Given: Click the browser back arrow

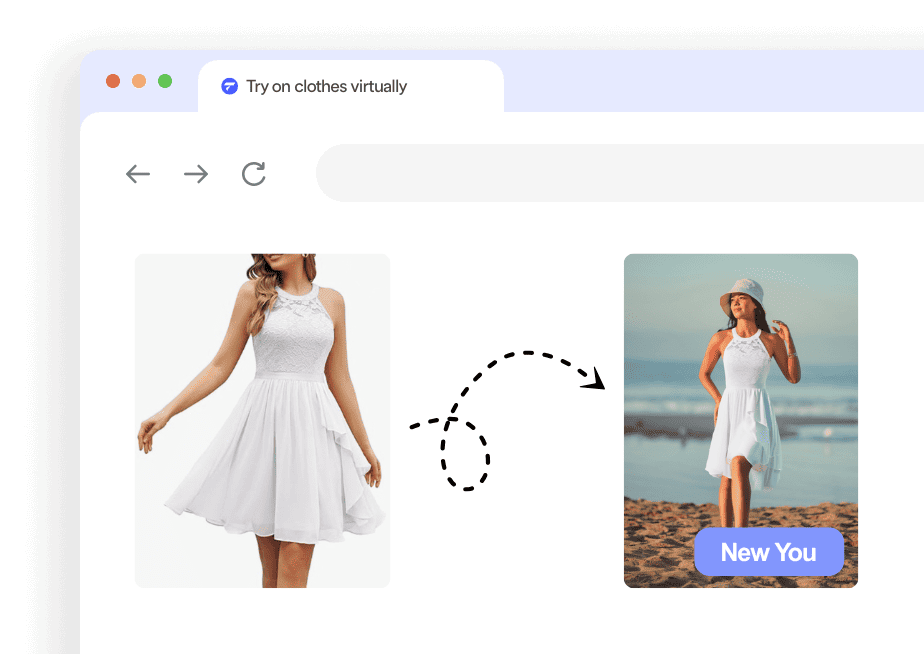Looking at the screenshot, I should 138,174.
